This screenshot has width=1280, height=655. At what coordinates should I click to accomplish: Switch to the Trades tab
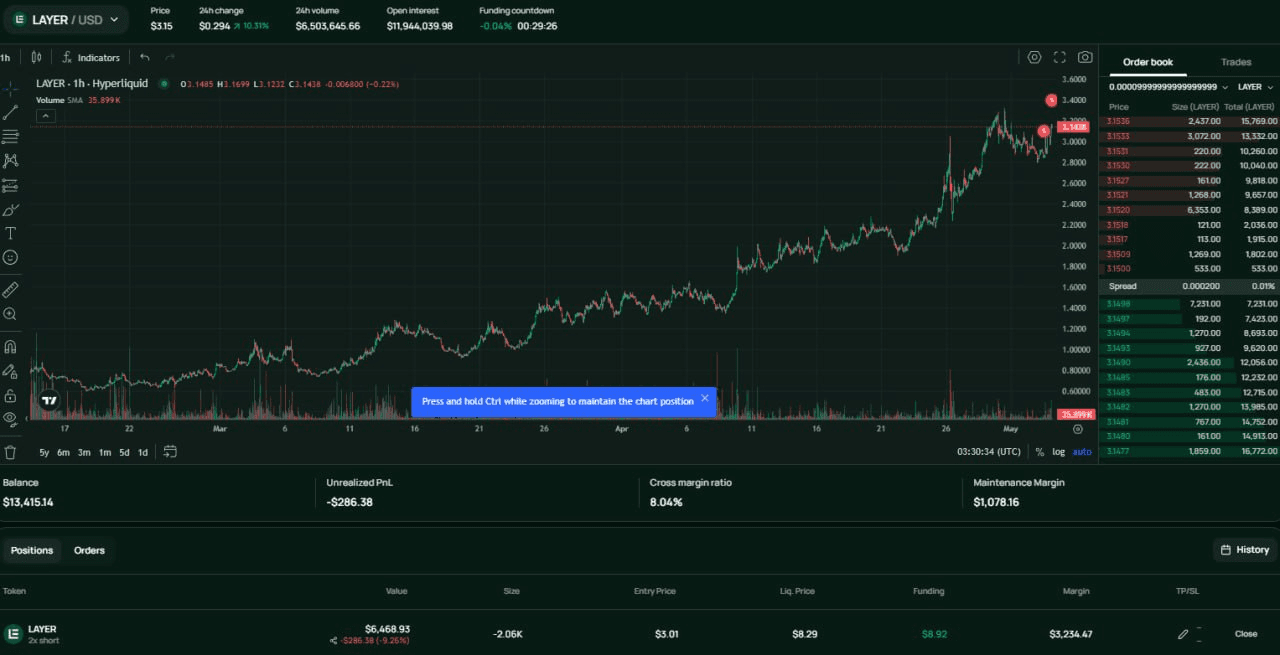[x=1235, y=62]
